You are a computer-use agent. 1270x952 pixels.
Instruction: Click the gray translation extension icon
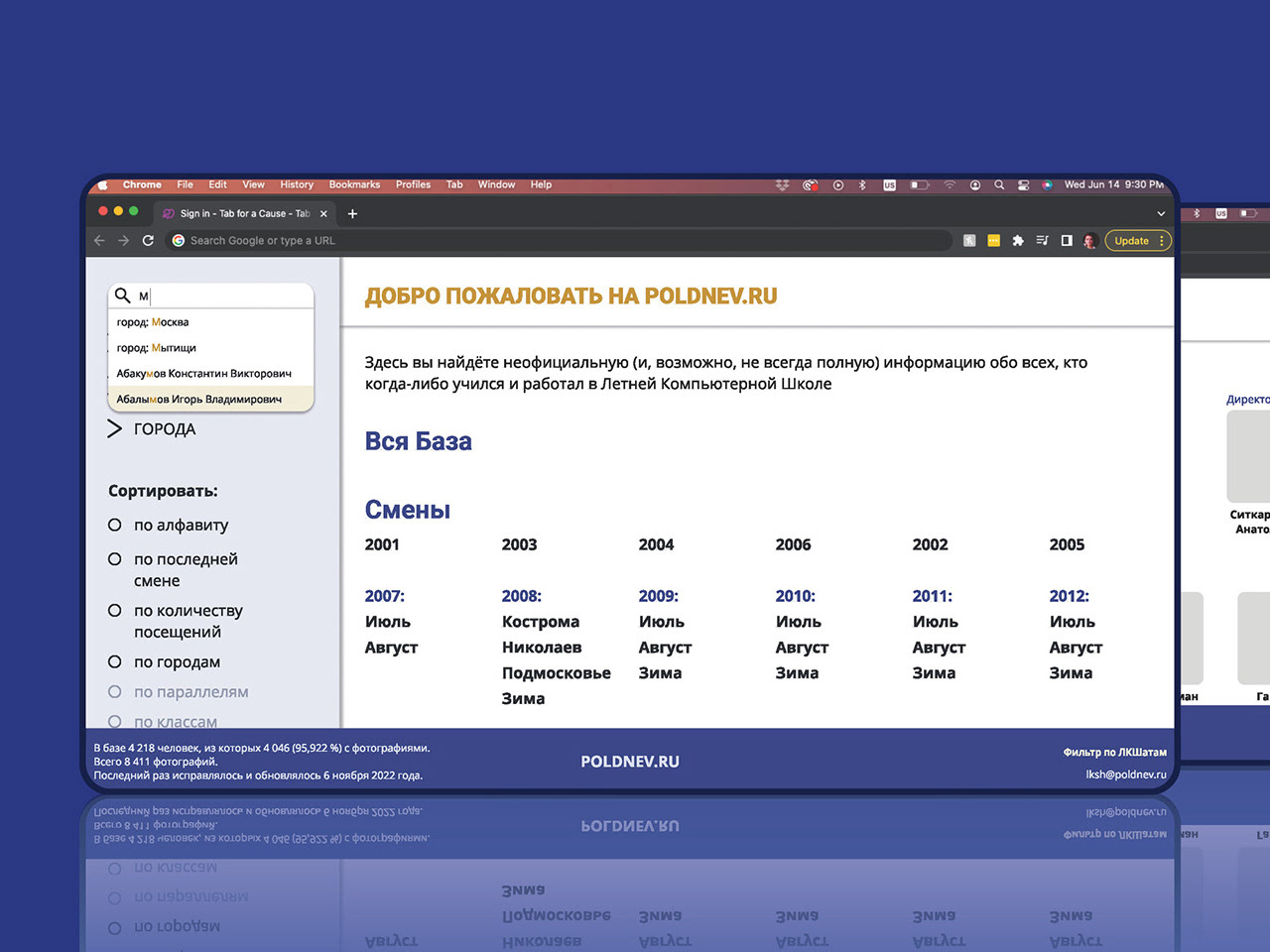click(x=969, y=240)
